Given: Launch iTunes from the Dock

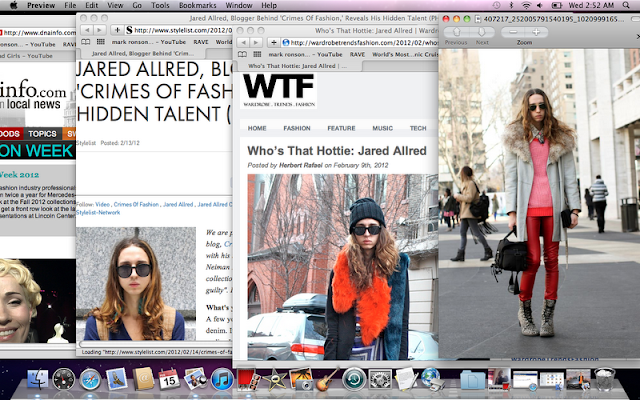Looking at the screenshot, I should pyautogui.click(x=222, y=379).
